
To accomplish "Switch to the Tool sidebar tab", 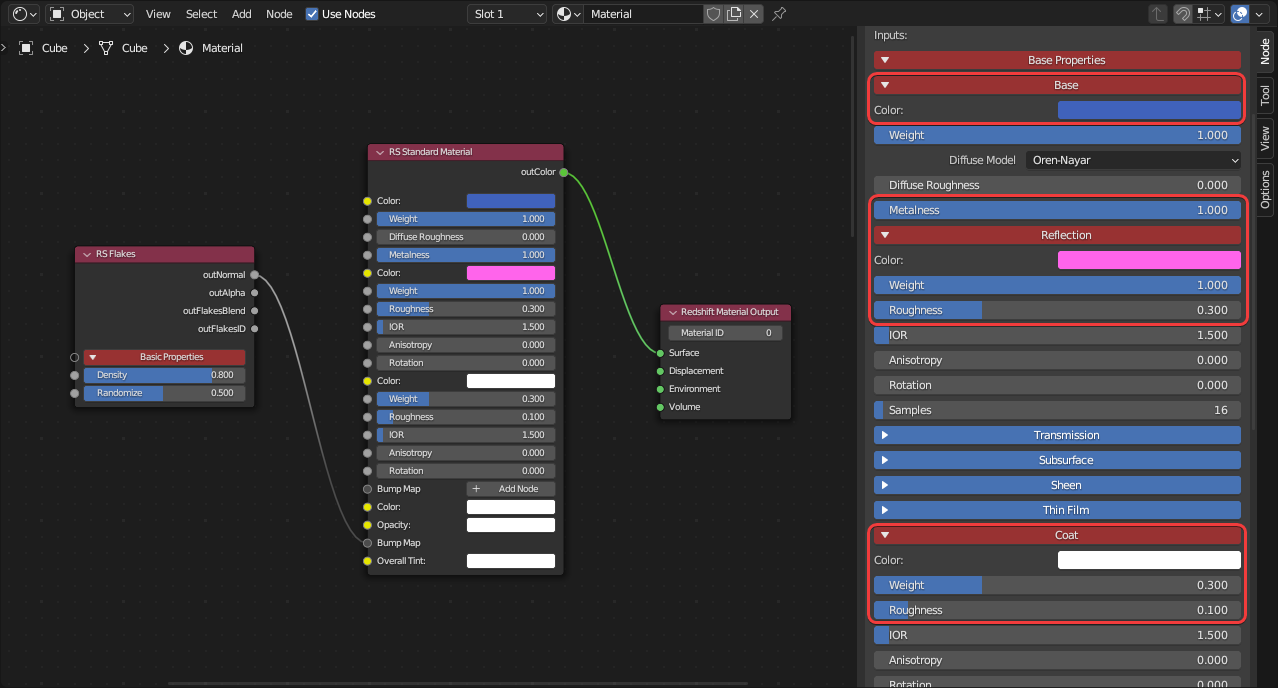I will coord(1265,95).
